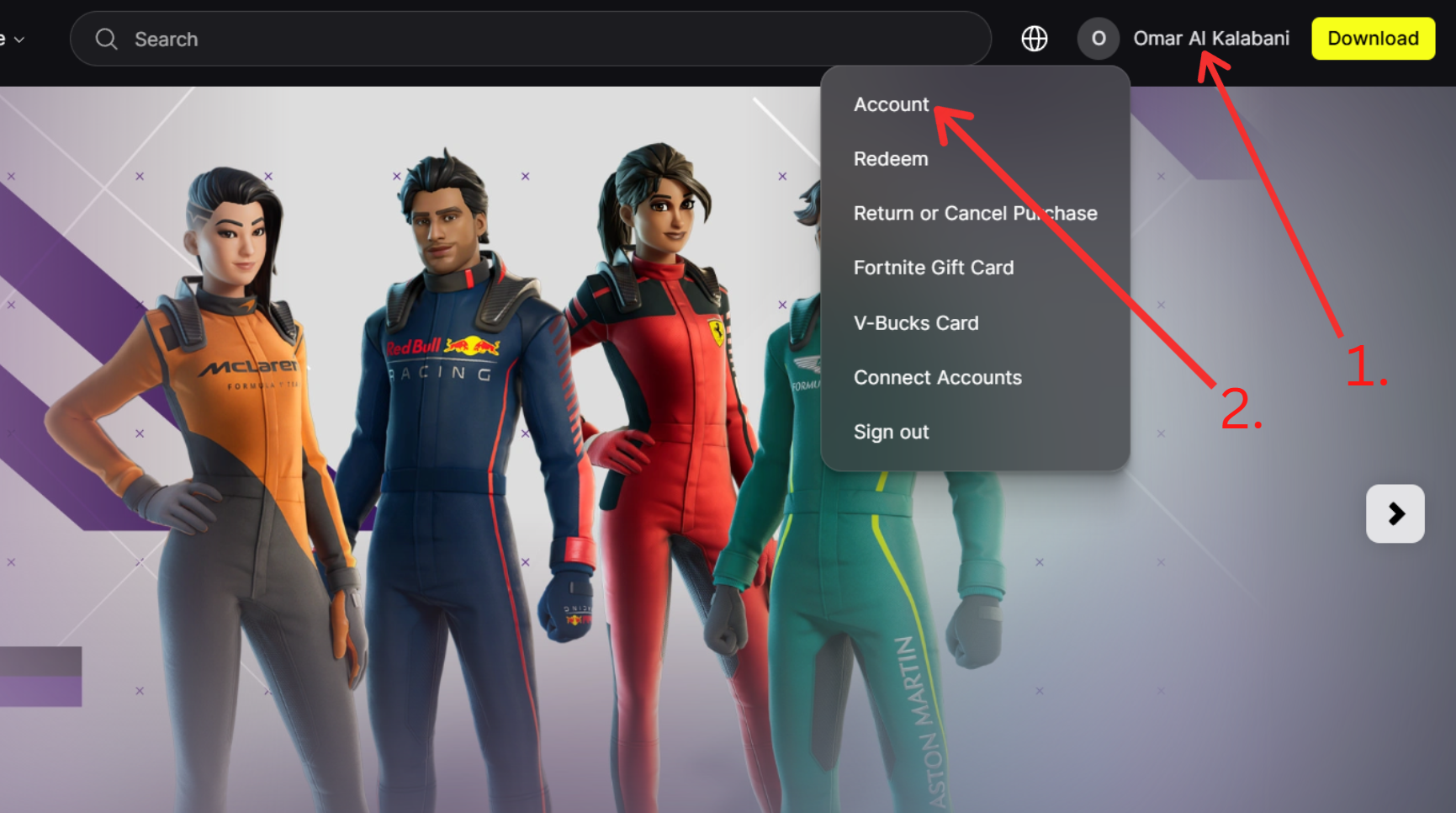The image size is (1456, 813).
Task: Click the green Aston Martin suited character
Action: coord(841,589)
